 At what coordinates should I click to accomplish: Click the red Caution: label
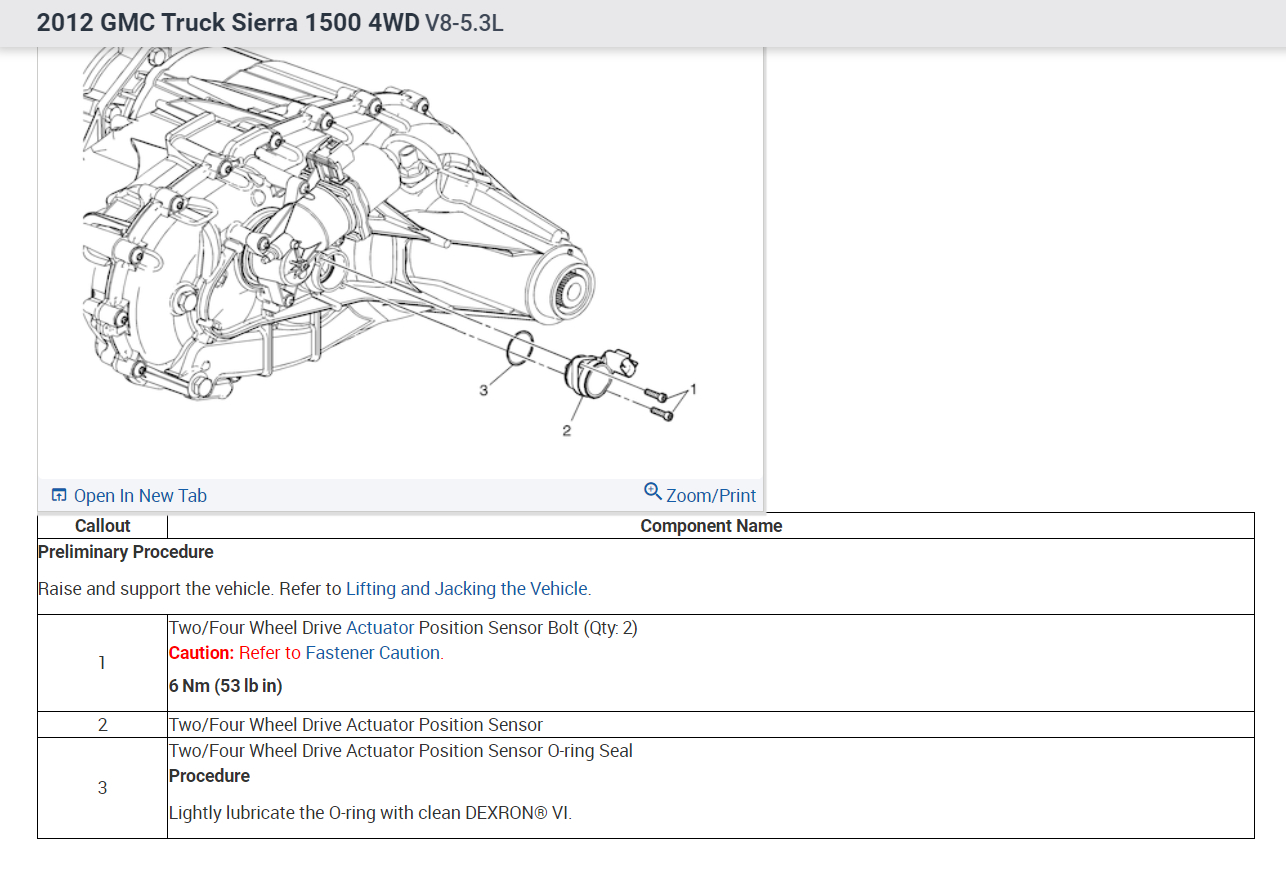pos(201,653)
